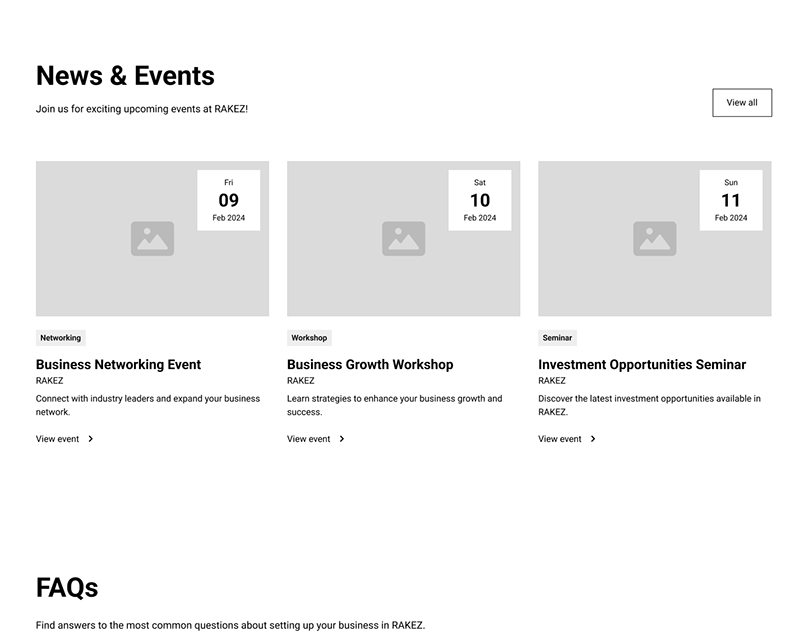This screenshot has height=632, width=808.
Task: Click the View all button
Action: coord(741,102)
